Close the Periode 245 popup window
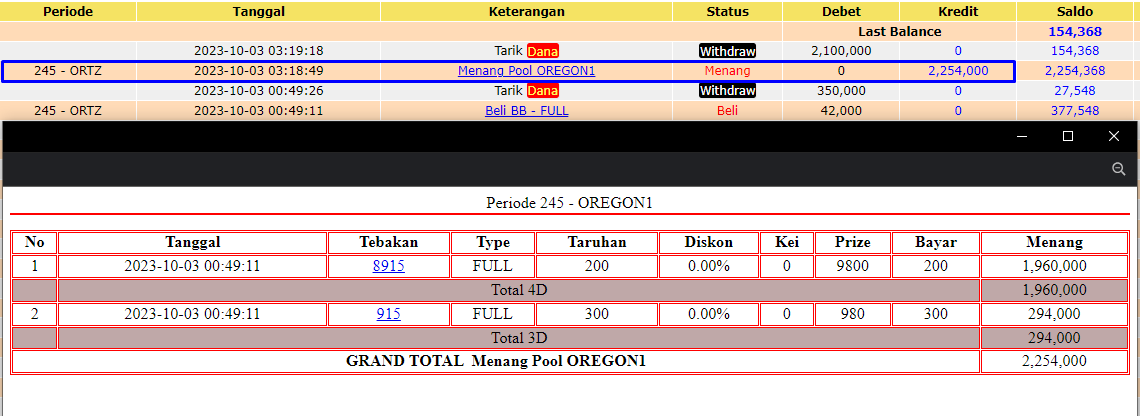 click(1114, 136)
